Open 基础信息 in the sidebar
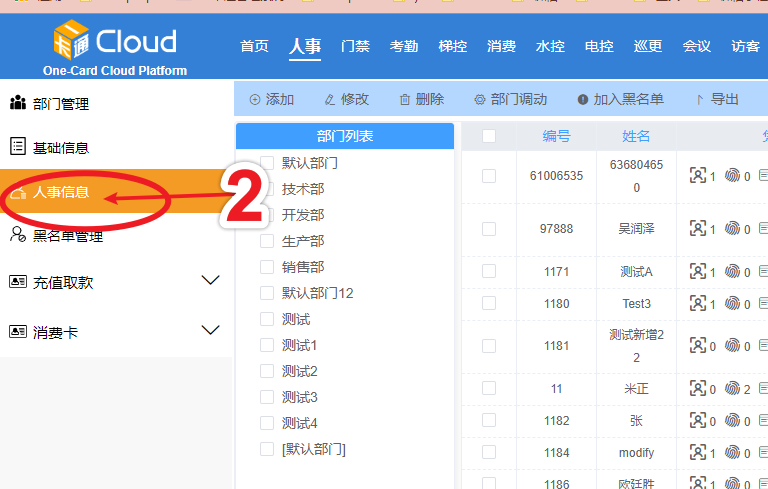This screenshot has width=768, height=489. point(60,148)
